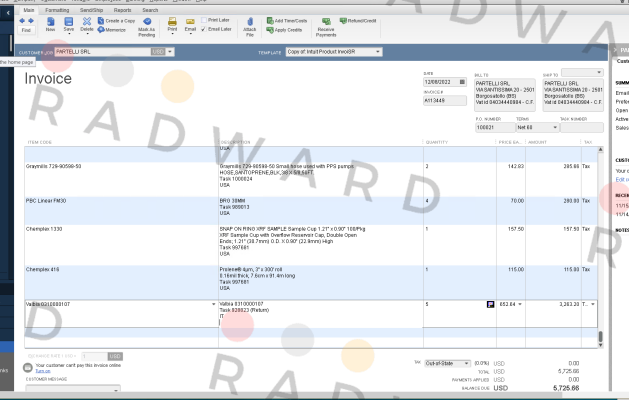629x400 pixels.
Task: Click the Bill To address box
Action: (x=505, y=95)
